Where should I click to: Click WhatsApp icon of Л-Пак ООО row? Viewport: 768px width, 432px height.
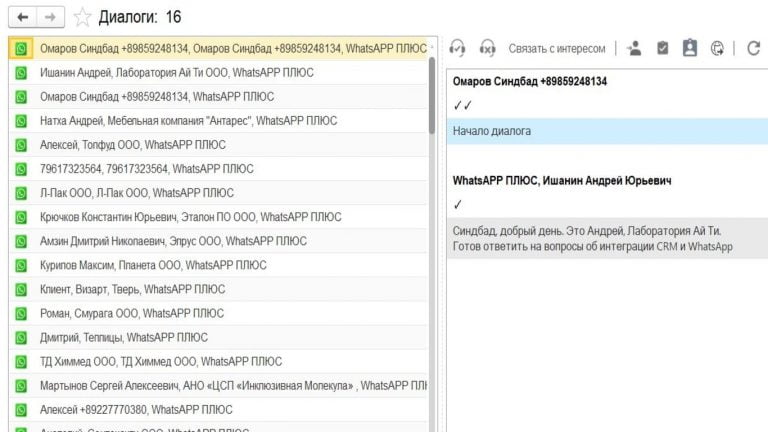[21, 192]
